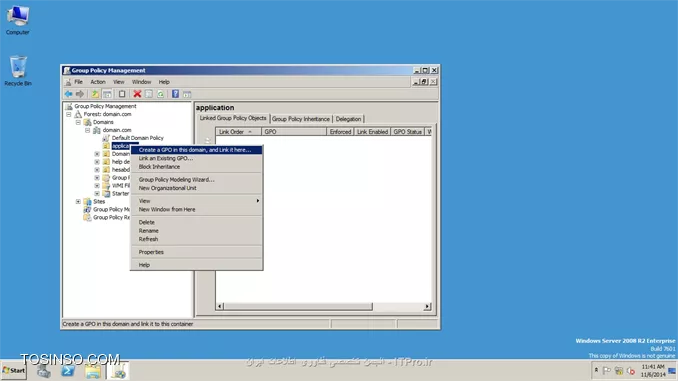
Task: Switch to Group Policy Inheritance tab
Action: click(x=301, y=119)
